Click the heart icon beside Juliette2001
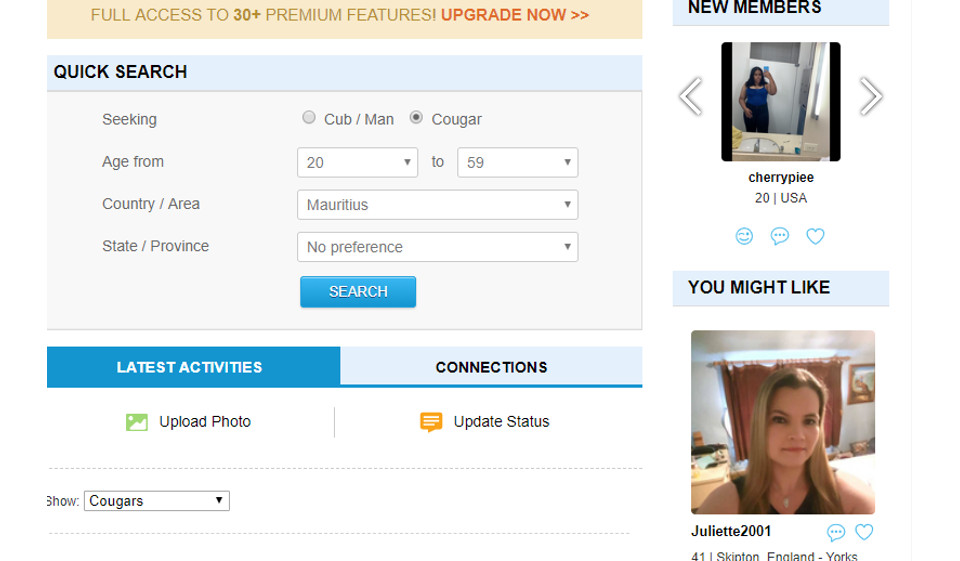960x561 pixels. tap(864, 532)
